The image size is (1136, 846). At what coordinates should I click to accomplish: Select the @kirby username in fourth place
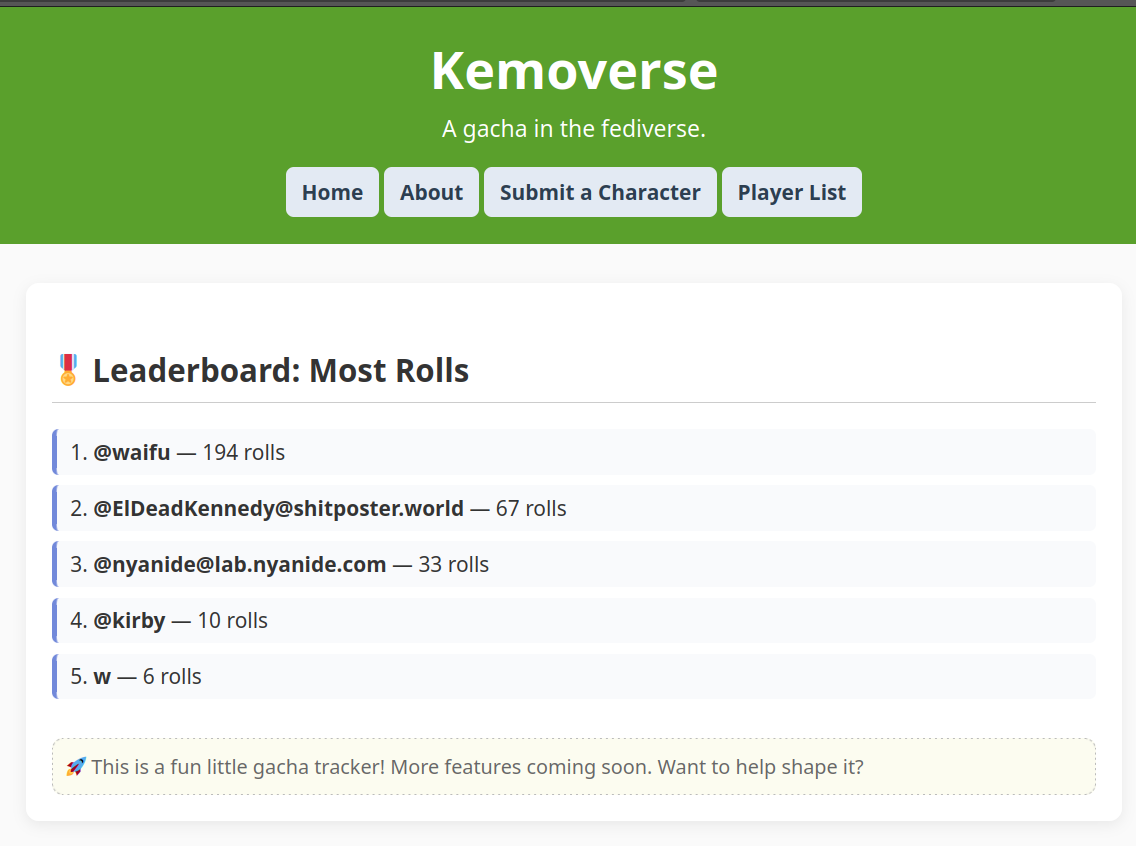(x=129, y=621)
